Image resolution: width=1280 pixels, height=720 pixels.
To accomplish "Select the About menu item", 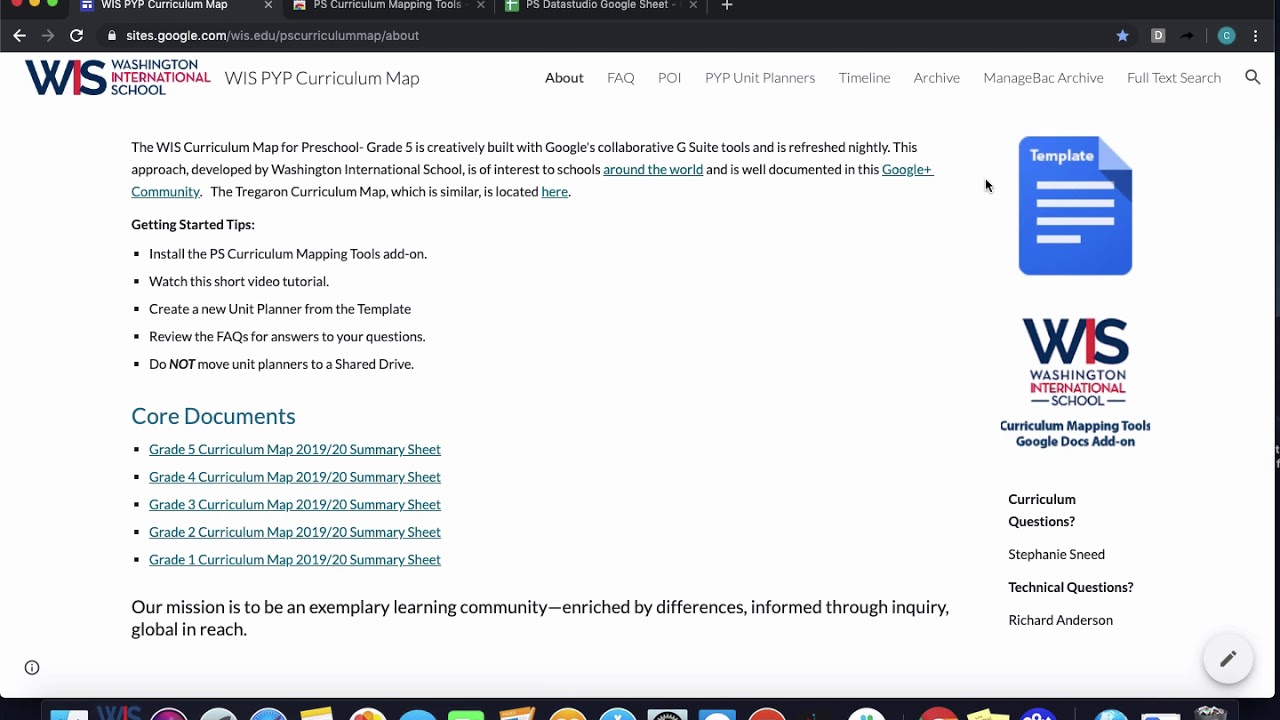I will point(564,77).
